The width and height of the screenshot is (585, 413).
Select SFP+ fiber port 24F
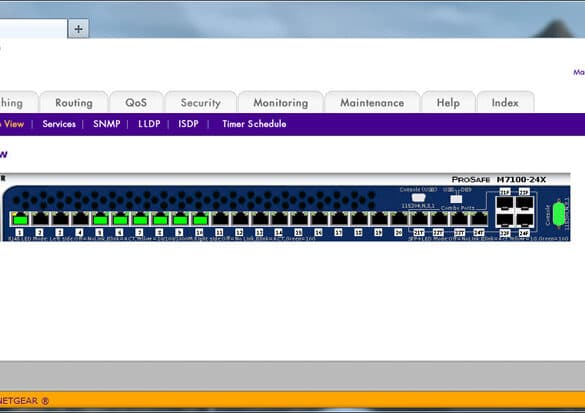click(525, 220)
